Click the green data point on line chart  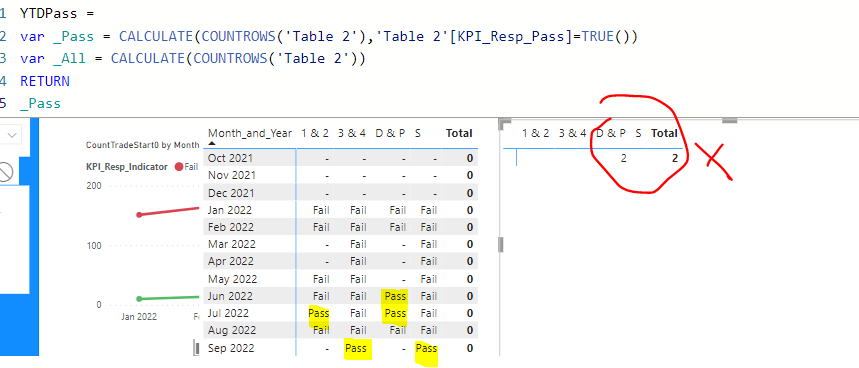click(139, 298)
